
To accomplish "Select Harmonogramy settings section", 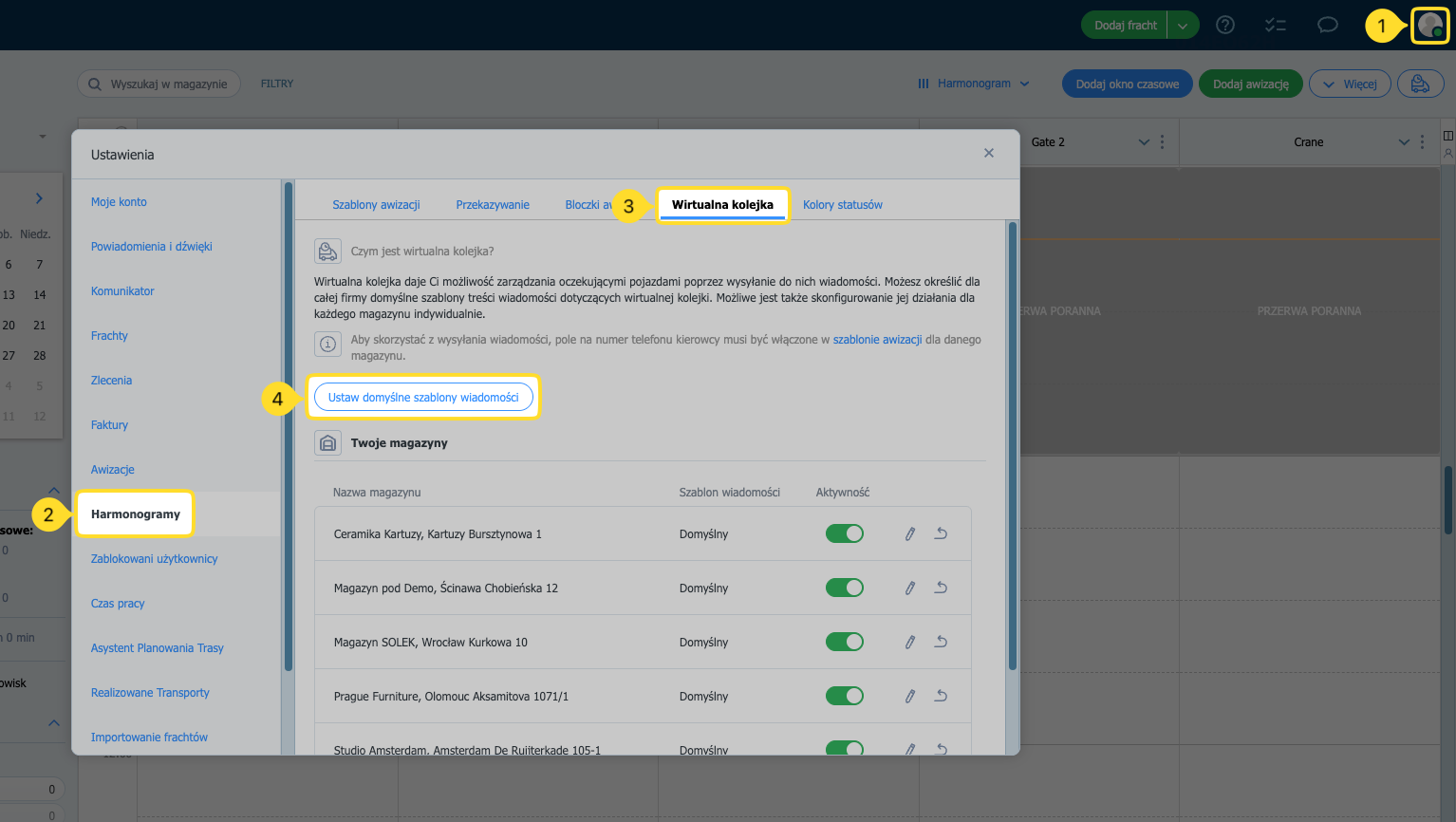I will [136, 514].
